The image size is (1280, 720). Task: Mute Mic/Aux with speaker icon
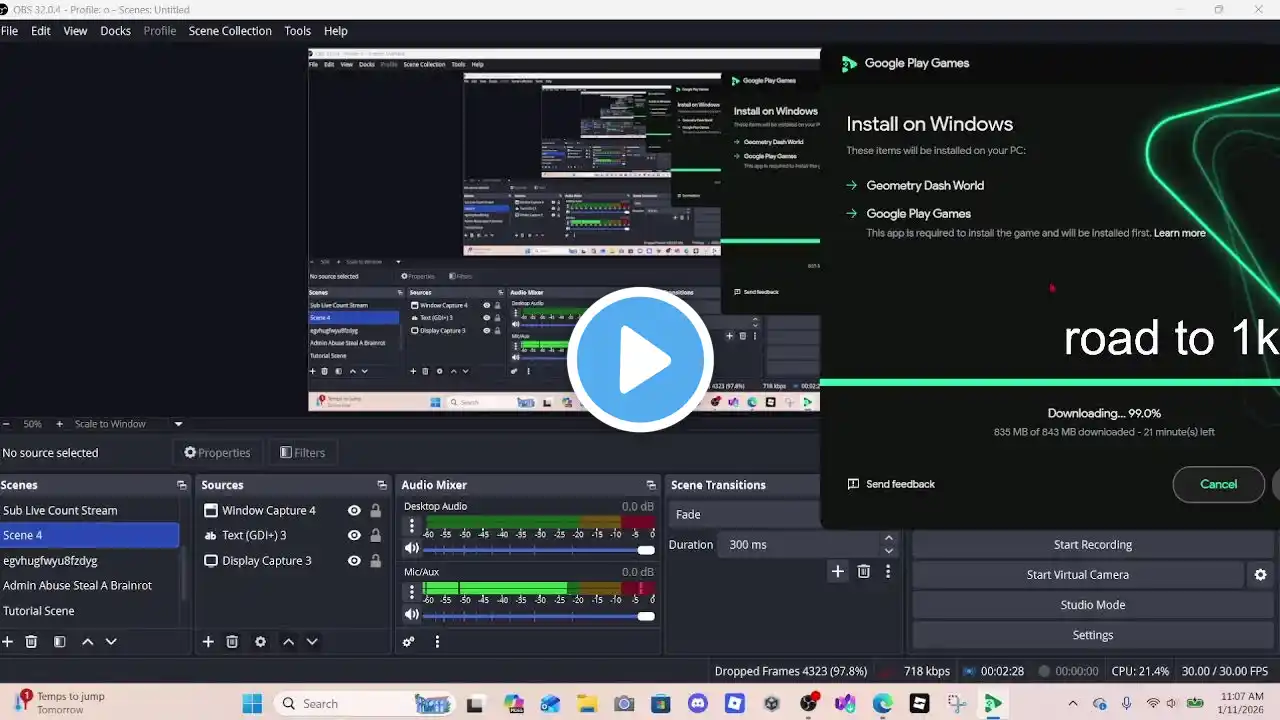pyautogui.click(x=411, y=615)
